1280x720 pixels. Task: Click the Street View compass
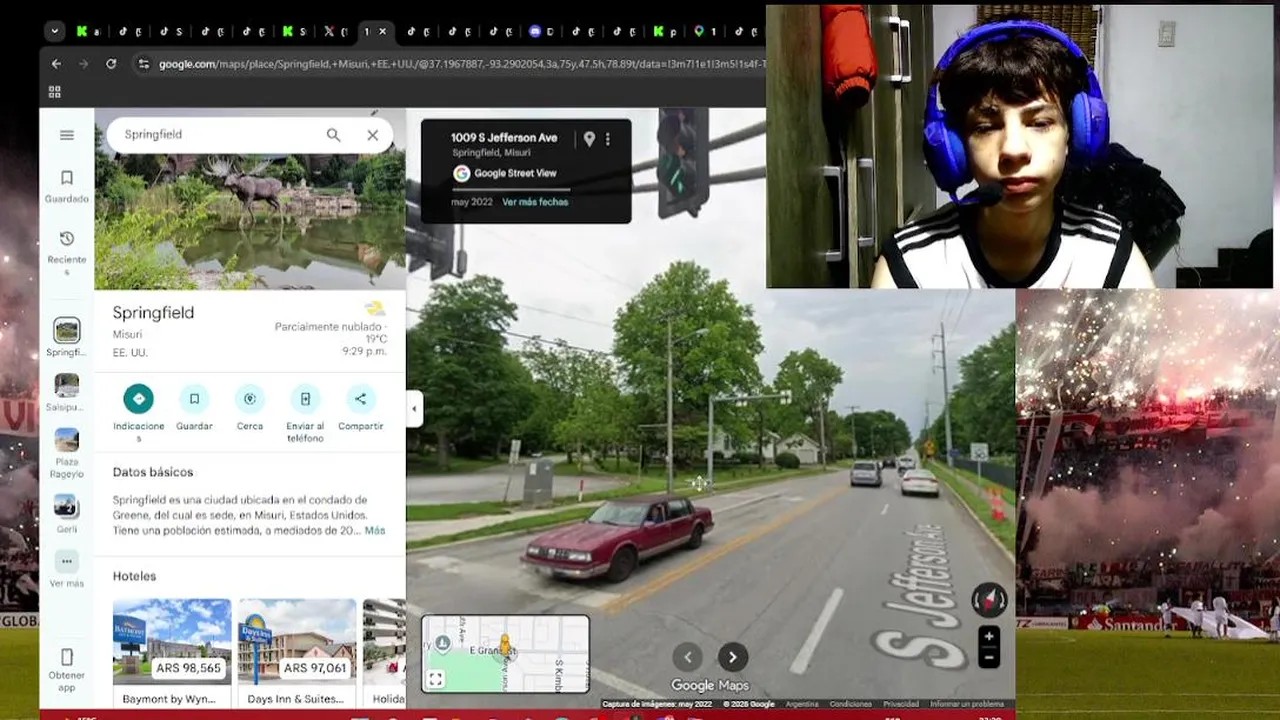989,600
